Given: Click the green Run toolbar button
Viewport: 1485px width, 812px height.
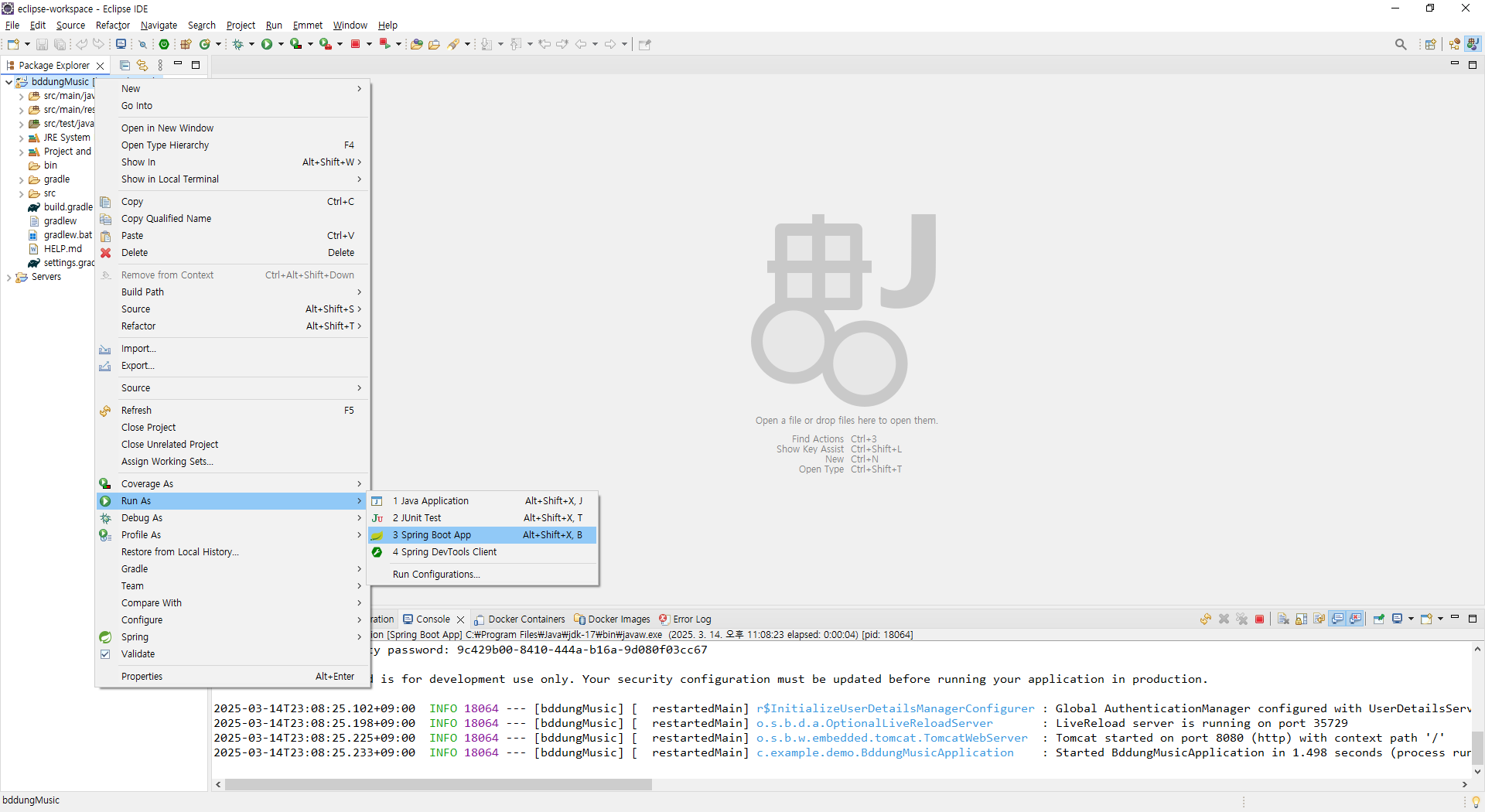Looking at the screenshot, I should click(267, 44).
